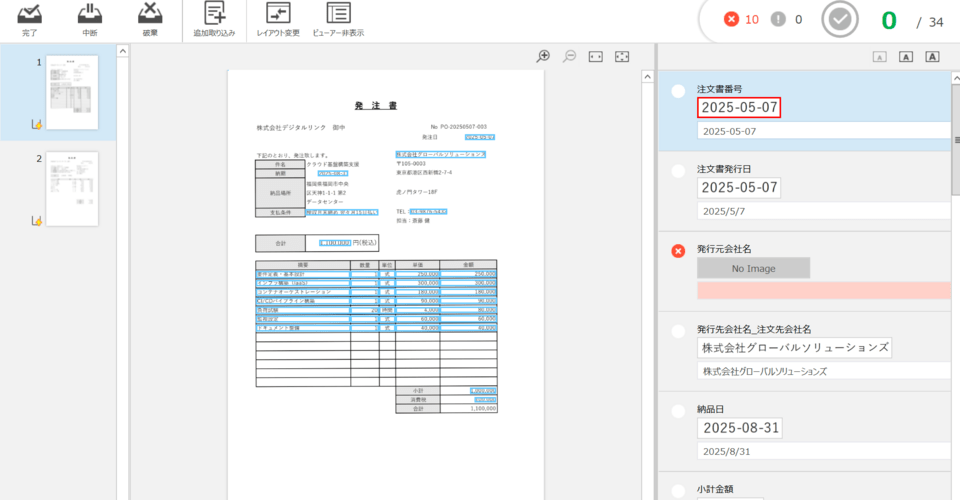Click the 注文書発行日 image snippet 2025-05-07
The width and height of the screenshot is (960, 500).
coord(739,187)
